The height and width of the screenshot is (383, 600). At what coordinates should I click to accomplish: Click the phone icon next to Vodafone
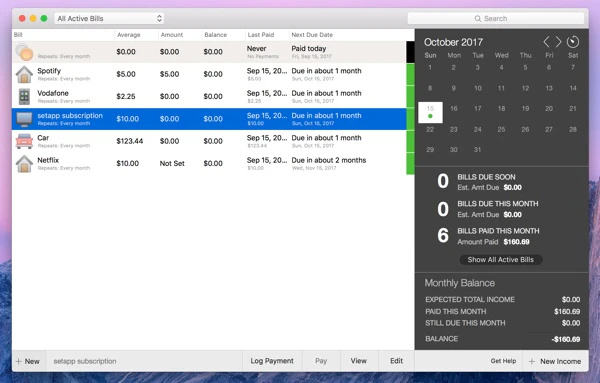pos(24,96)
